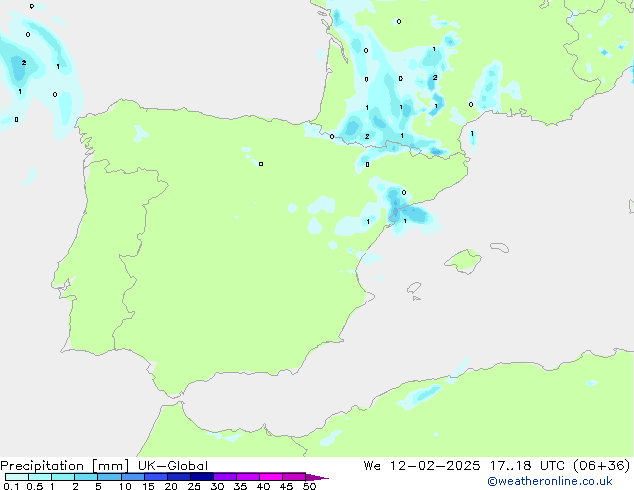Click the 30–35 mm purple legend segment
This screenshot has height=490, width=634.
[x=224, y=477]
